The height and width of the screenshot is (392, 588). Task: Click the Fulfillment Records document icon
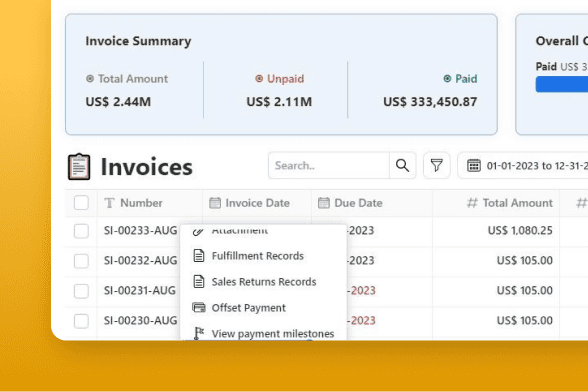pyautogui.click(x=199, y=256)
